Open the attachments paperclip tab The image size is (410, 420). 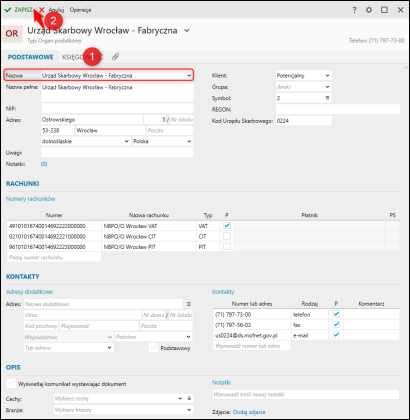[115, 57]
